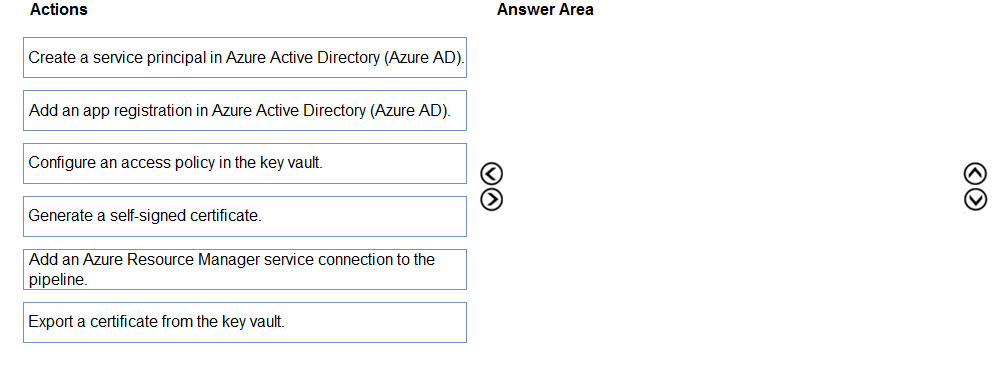Choose Export a certificate from key vault
994x370 pixels.
245,322
